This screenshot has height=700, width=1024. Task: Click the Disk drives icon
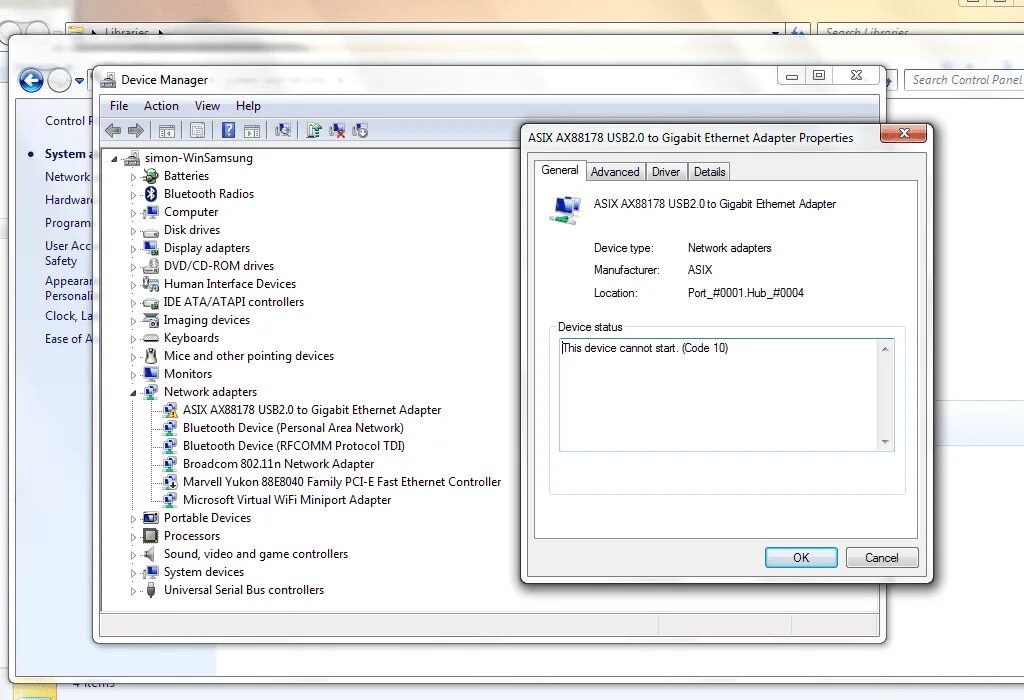151,231
